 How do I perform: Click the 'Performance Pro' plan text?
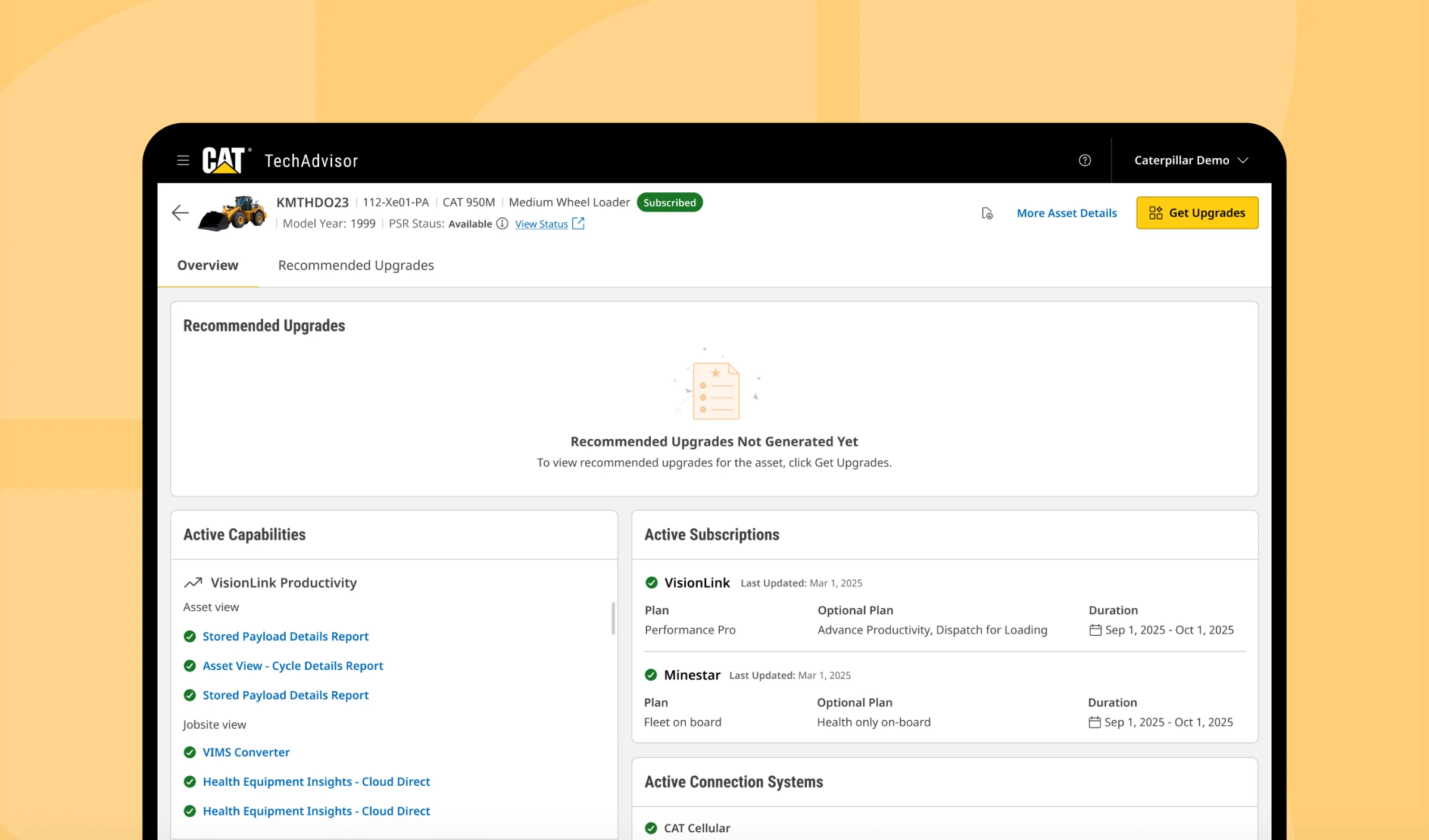click(x=690, y=630)
